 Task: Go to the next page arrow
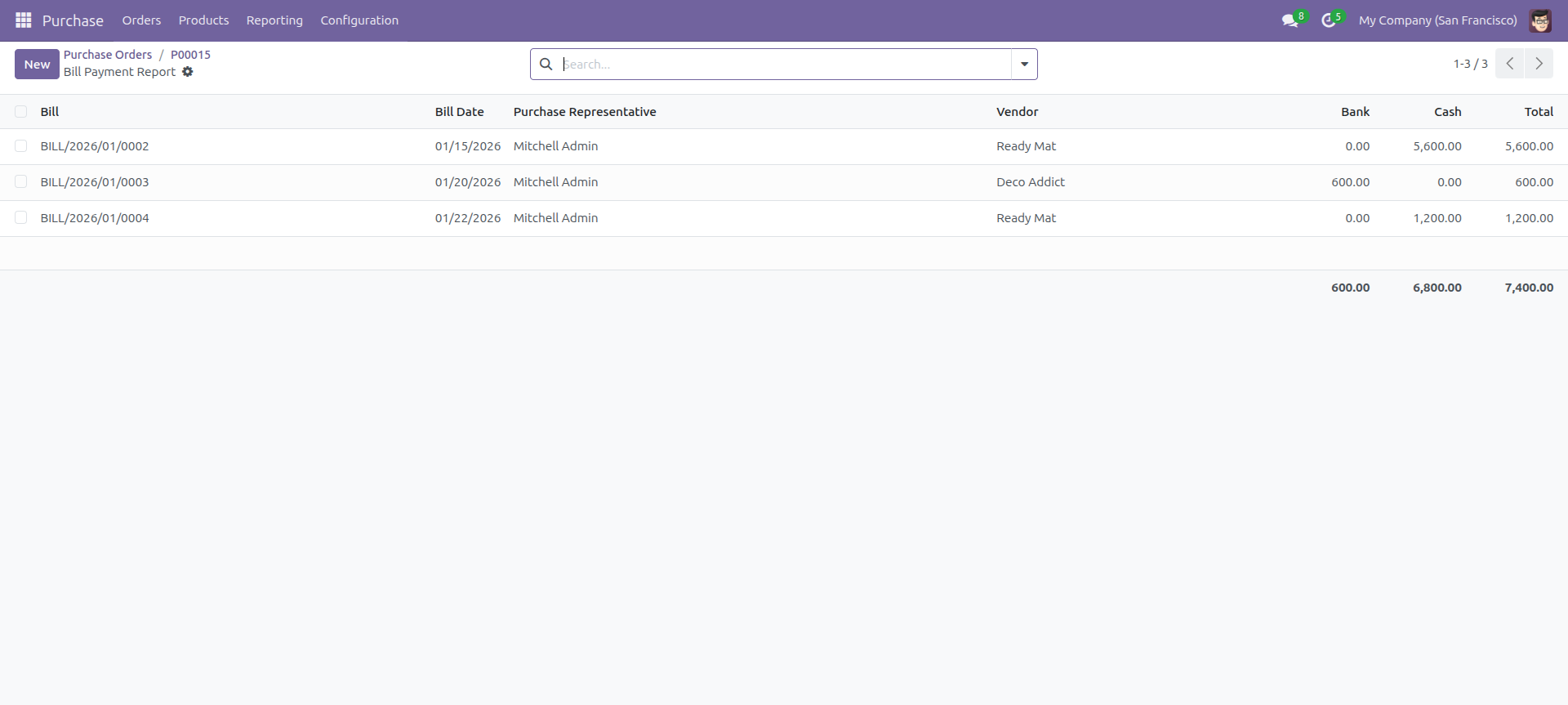tap(1539, 64)
